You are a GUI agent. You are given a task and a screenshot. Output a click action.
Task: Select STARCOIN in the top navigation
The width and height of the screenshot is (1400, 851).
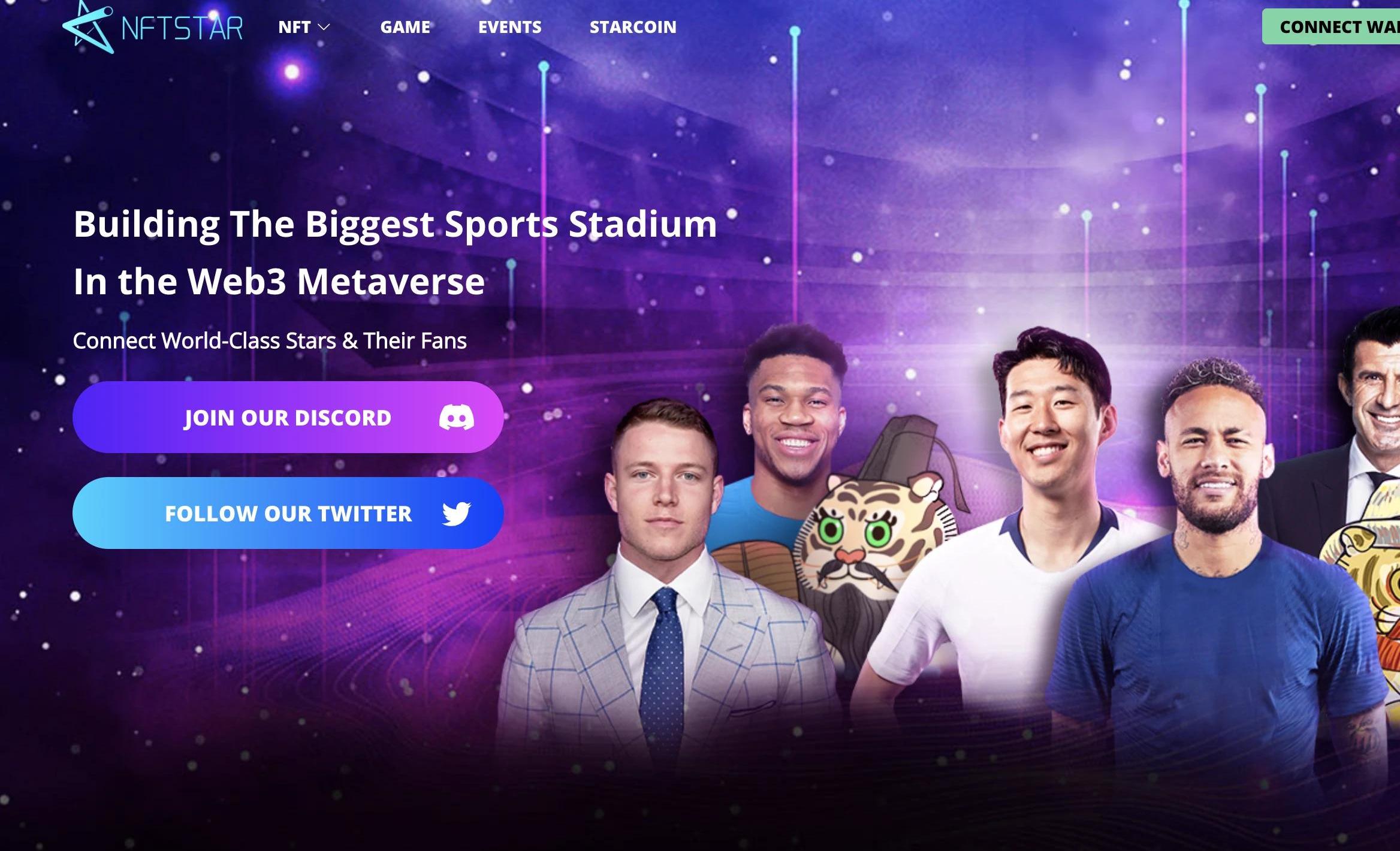[633, 27]
